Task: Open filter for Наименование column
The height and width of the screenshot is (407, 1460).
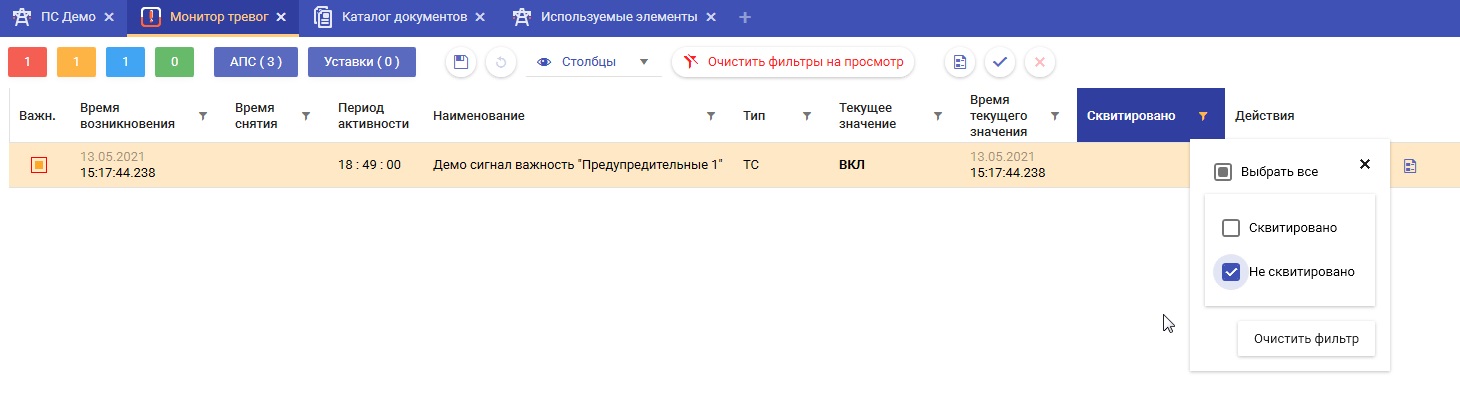Action: [711, 116]
